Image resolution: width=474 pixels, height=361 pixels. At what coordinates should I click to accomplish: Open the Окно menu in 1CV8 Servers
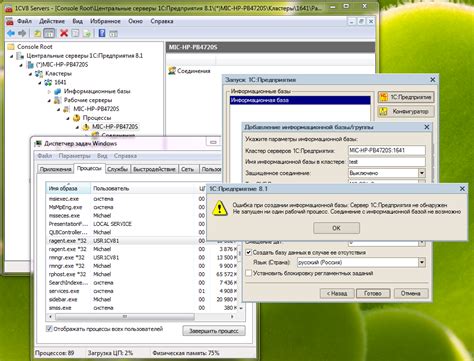click(135, 21)
